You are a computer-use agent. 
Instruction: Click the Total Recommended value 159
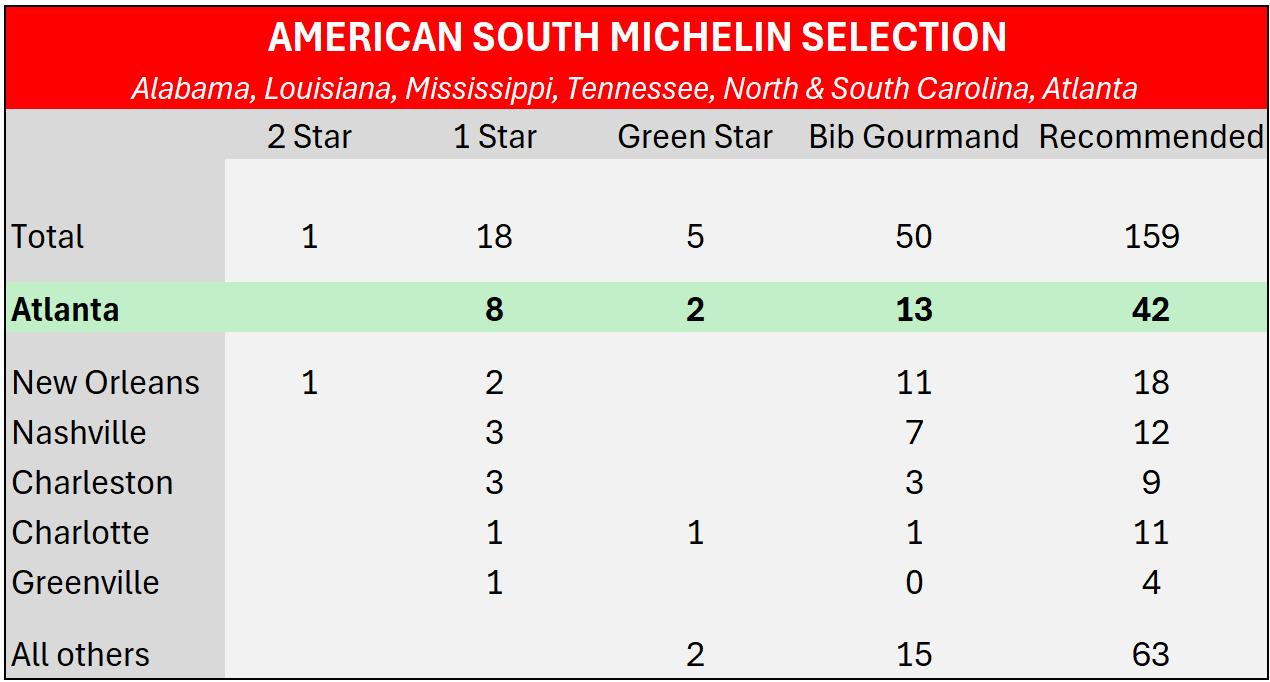coord(1151,237)
